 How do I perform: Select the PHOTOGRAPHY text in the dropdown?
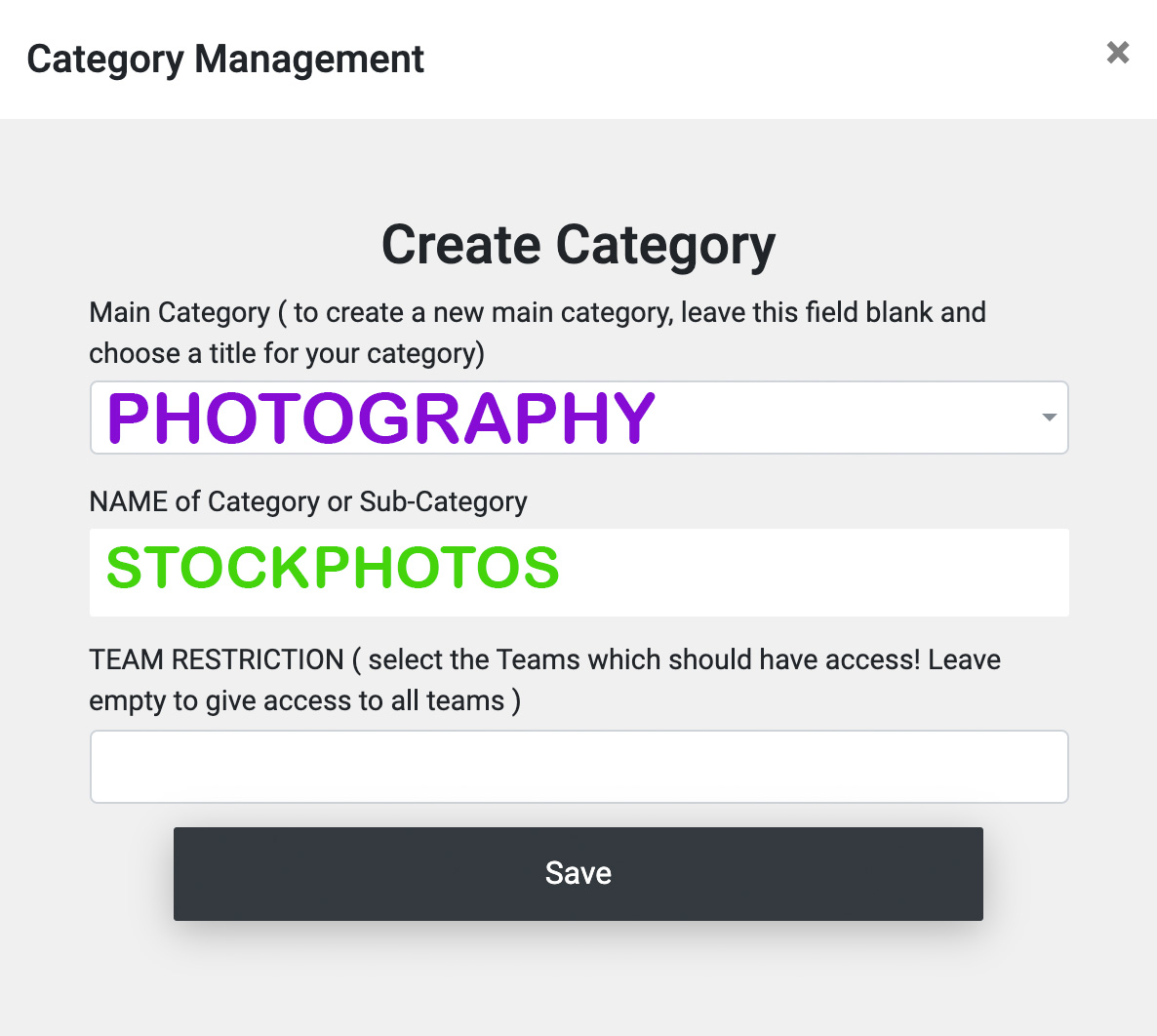[x=380, y=418]
